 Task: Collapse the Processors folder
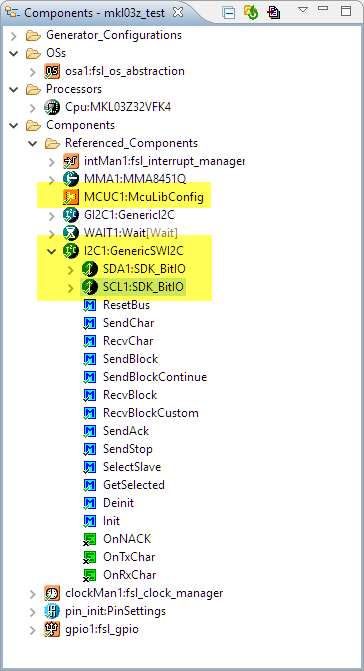coord(14,89)
